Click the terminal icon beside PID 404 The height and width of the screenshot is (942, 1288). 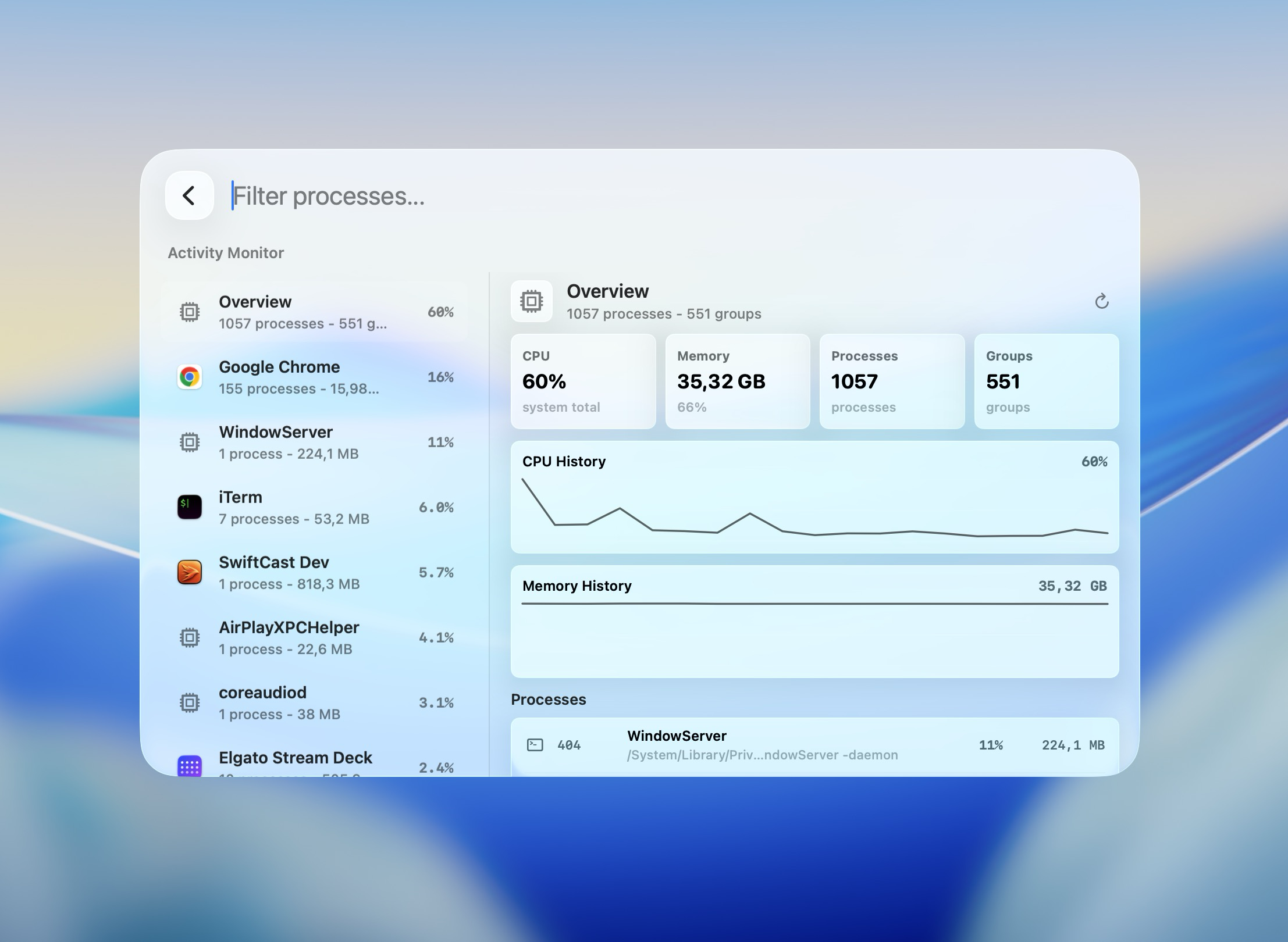pos(535,745)
